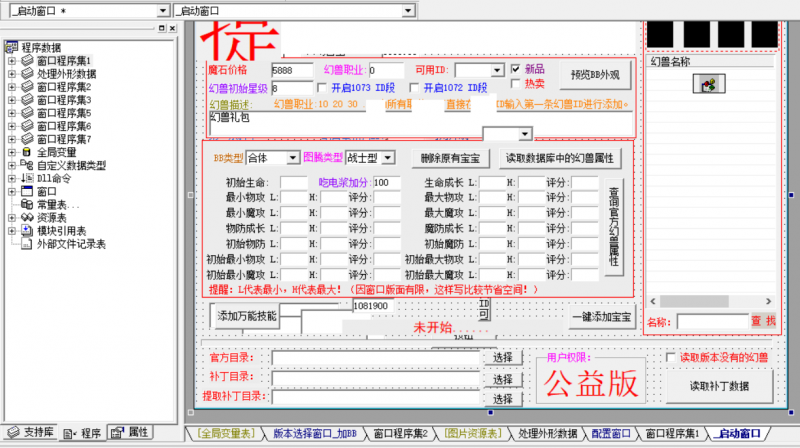Open the 配置窗口 tab
The image size is (800, 448).
pyautogui.click(x=611, y=434)
